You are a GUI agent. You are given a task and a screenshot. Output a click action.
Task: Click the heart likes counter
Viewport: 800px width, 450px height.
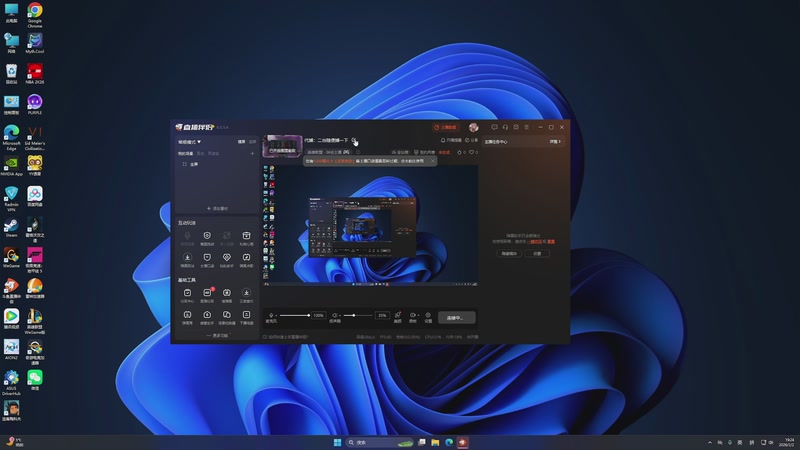click(x=474, y=153)
